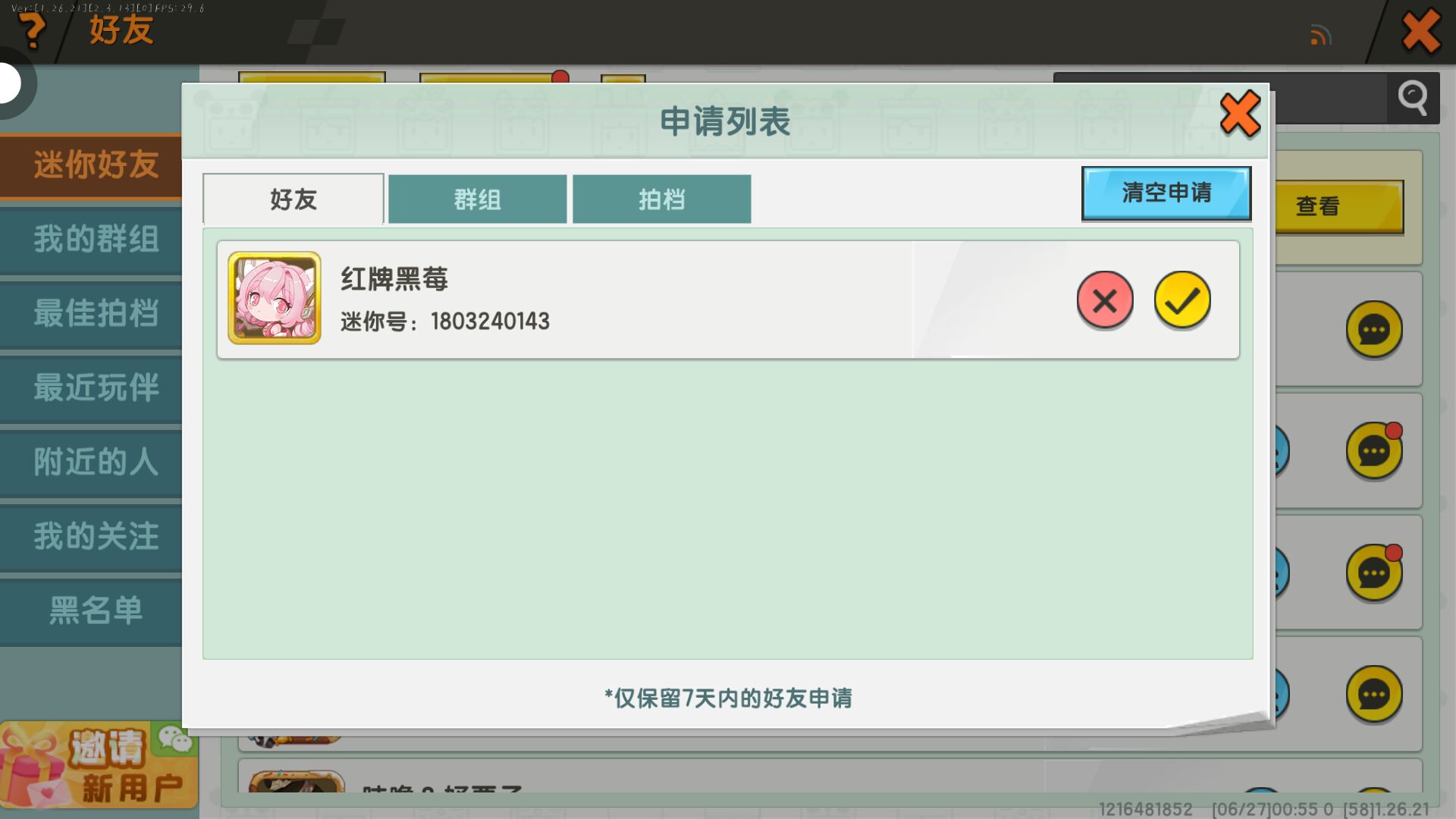This screenshot has height=819, width=1456.
Task: Reject the 红牌黑莓 friend request
Action: pyautogui.click(x=1104, y=300)
